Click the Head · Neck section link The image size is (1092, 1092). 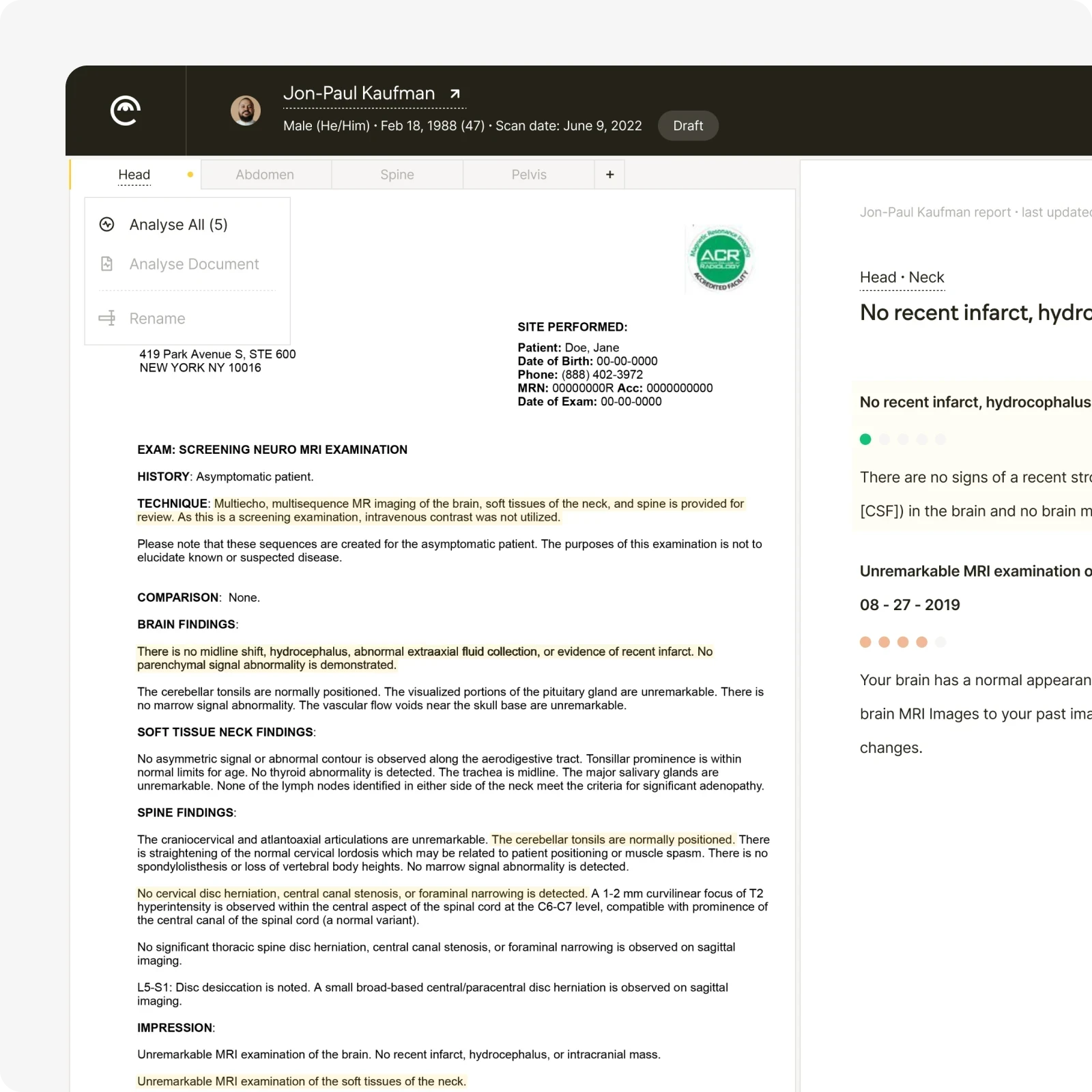point(902,277)
